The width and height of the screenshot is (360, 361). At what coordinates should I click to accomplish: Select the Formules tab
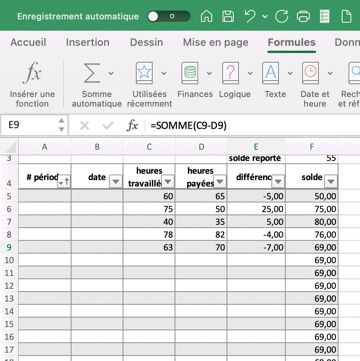(292, 42)
